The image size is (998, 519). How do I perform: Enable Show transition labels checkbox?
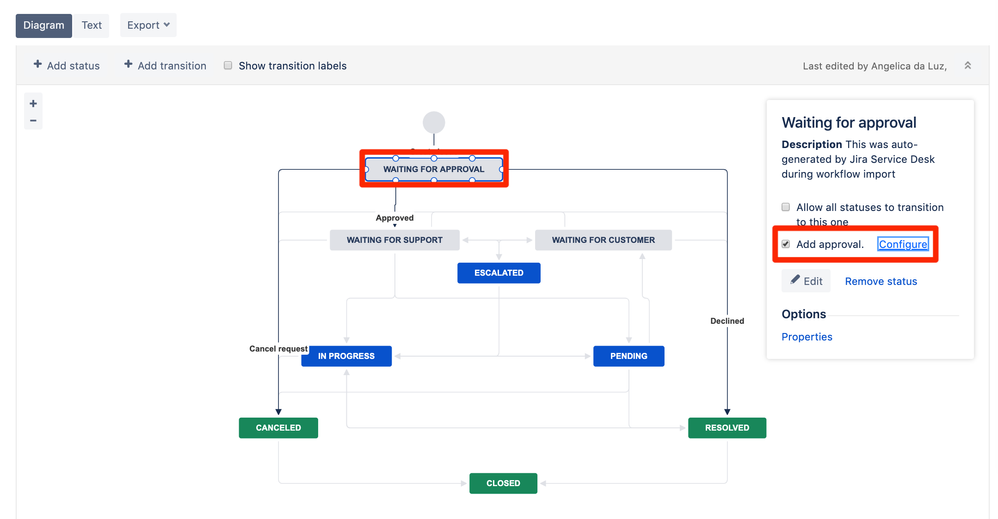pyautogui.click(x=228, y=65)
